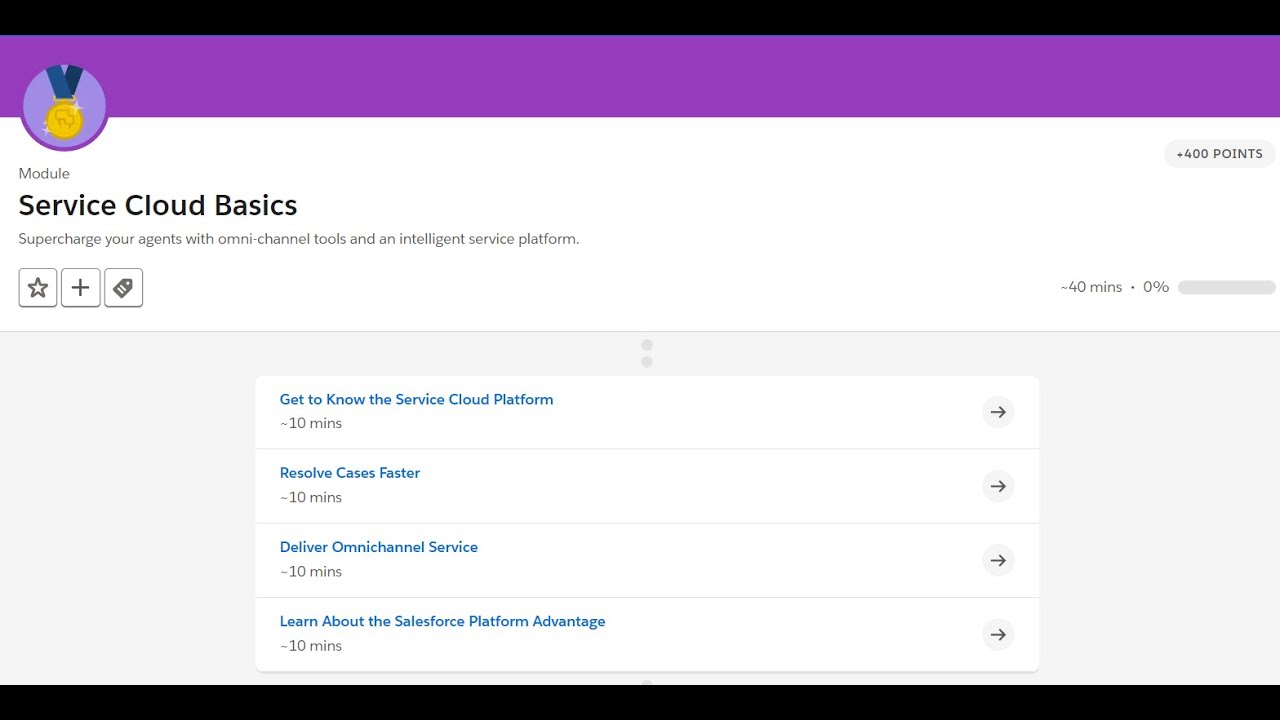Open Learn About the Salesforce Platform Advantage
The width and height of the screenshot is (1280, 720).
(x=442, y=621)
